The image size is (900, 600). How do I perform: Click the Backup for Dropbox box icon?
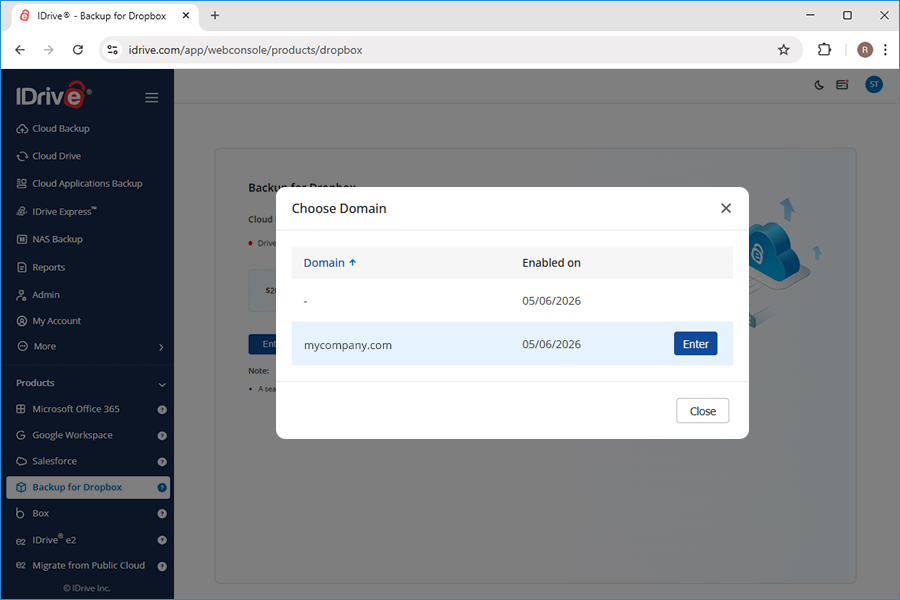21,487
